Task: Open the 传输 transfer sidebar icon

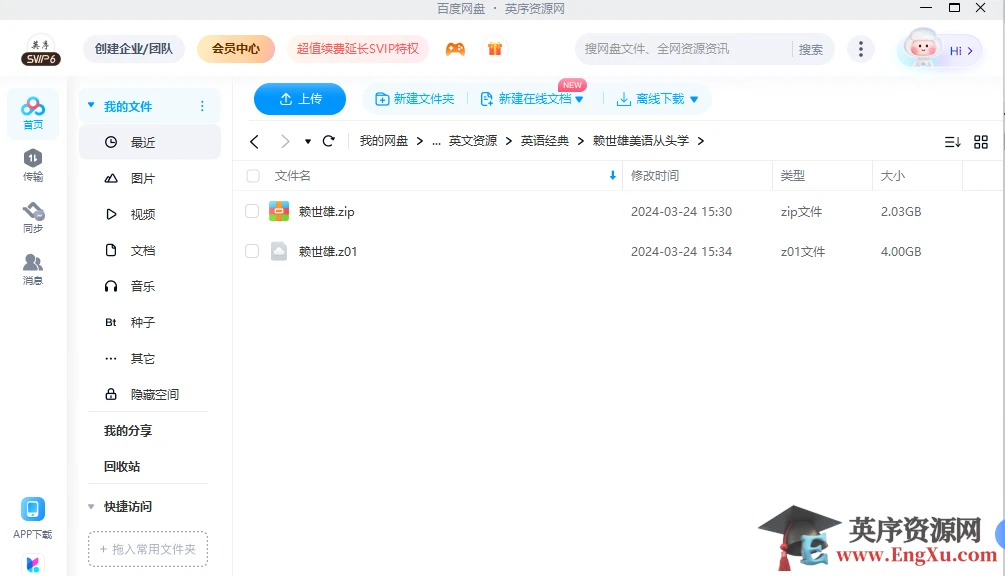Action: click(x=33, y=165)
